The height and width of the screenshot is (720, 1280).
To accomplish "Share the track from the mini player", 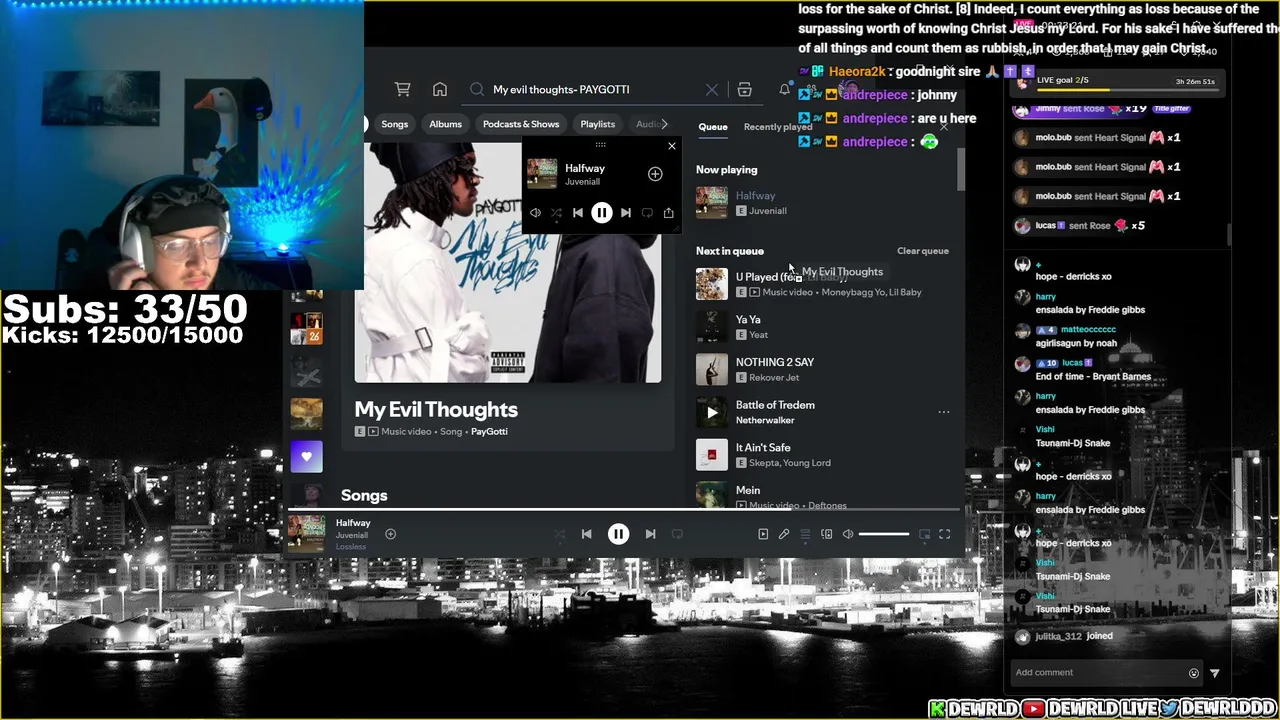I will (x=668, y=213).
